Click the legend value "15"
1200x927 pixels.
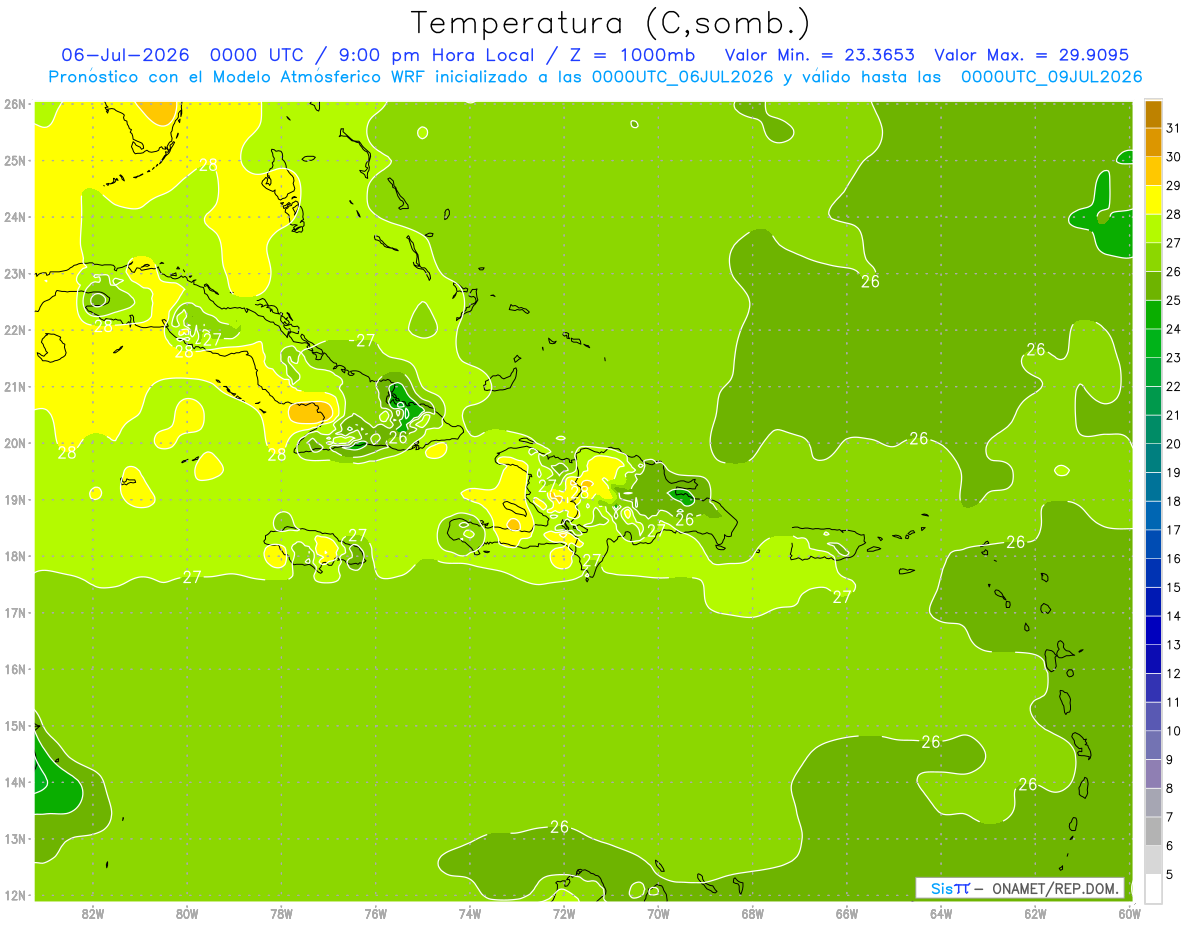(1174, 588)
